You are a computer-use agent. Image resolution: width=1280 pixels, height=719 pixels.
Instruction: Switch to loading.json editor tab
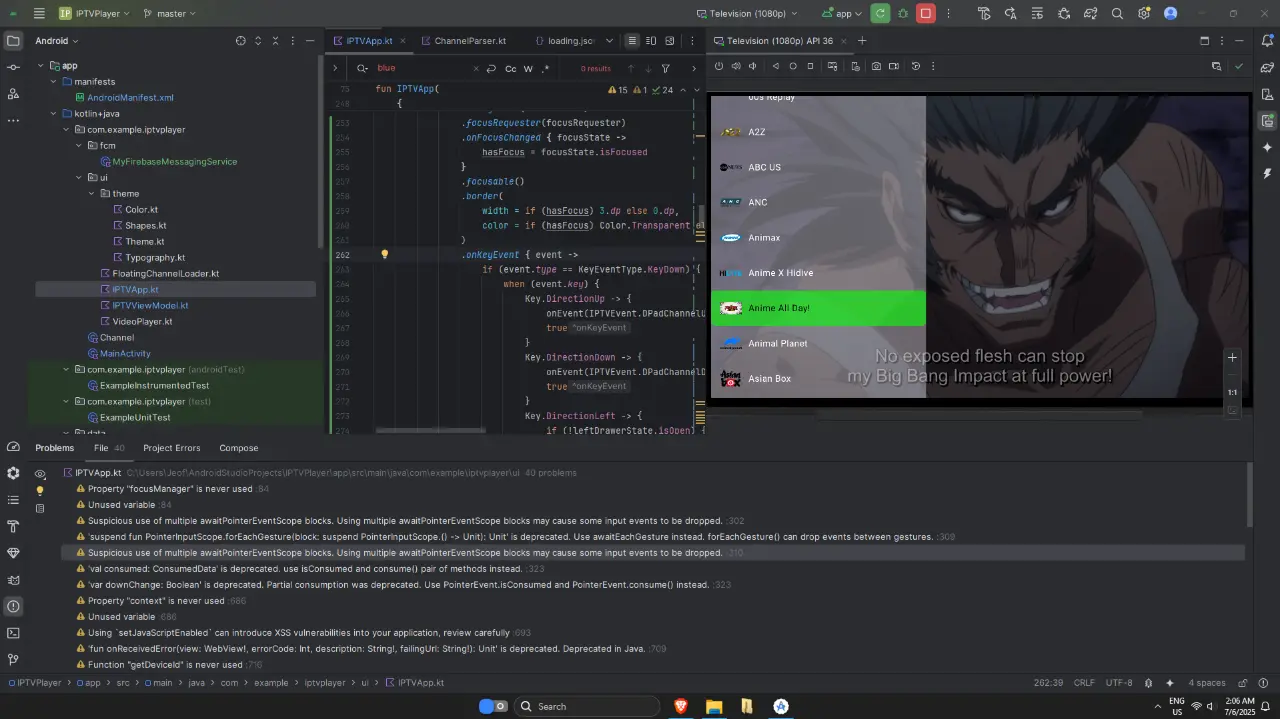565,41
